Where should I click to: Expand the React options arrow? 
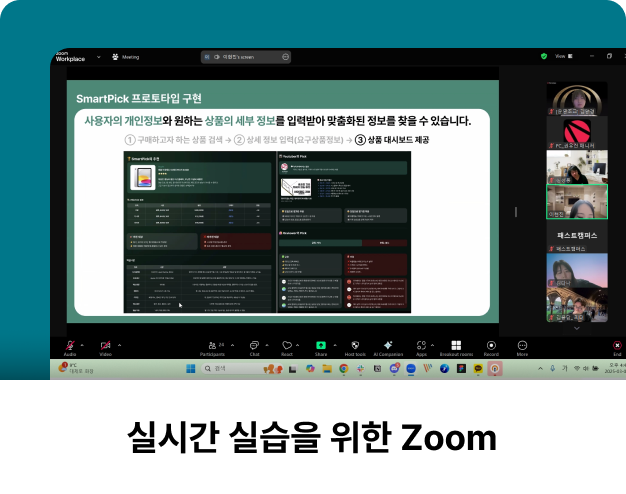click(x=297, y=345)
